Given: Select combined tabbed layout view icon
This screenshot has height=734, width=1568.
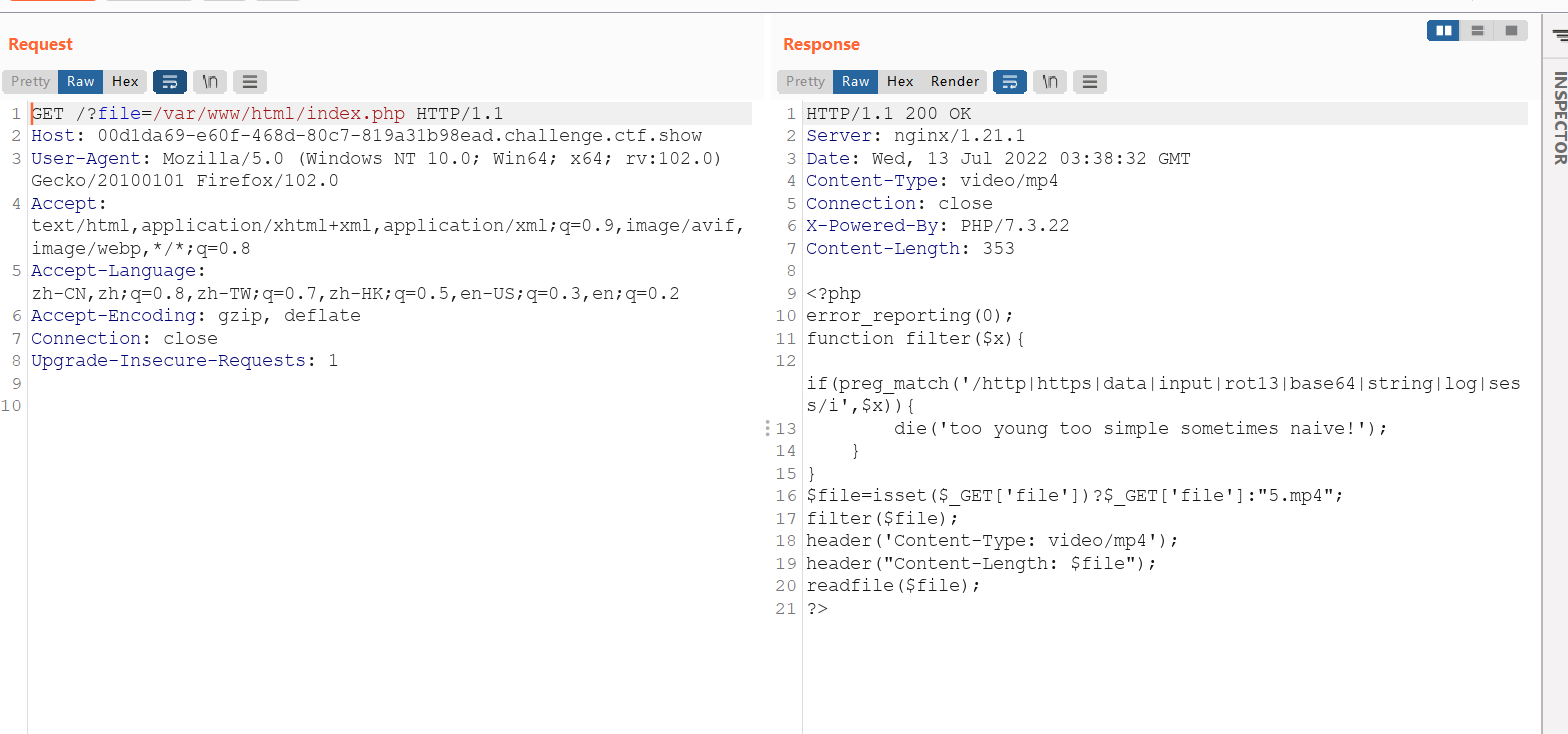Looking at the screenshot, I should click(1511, 31).
